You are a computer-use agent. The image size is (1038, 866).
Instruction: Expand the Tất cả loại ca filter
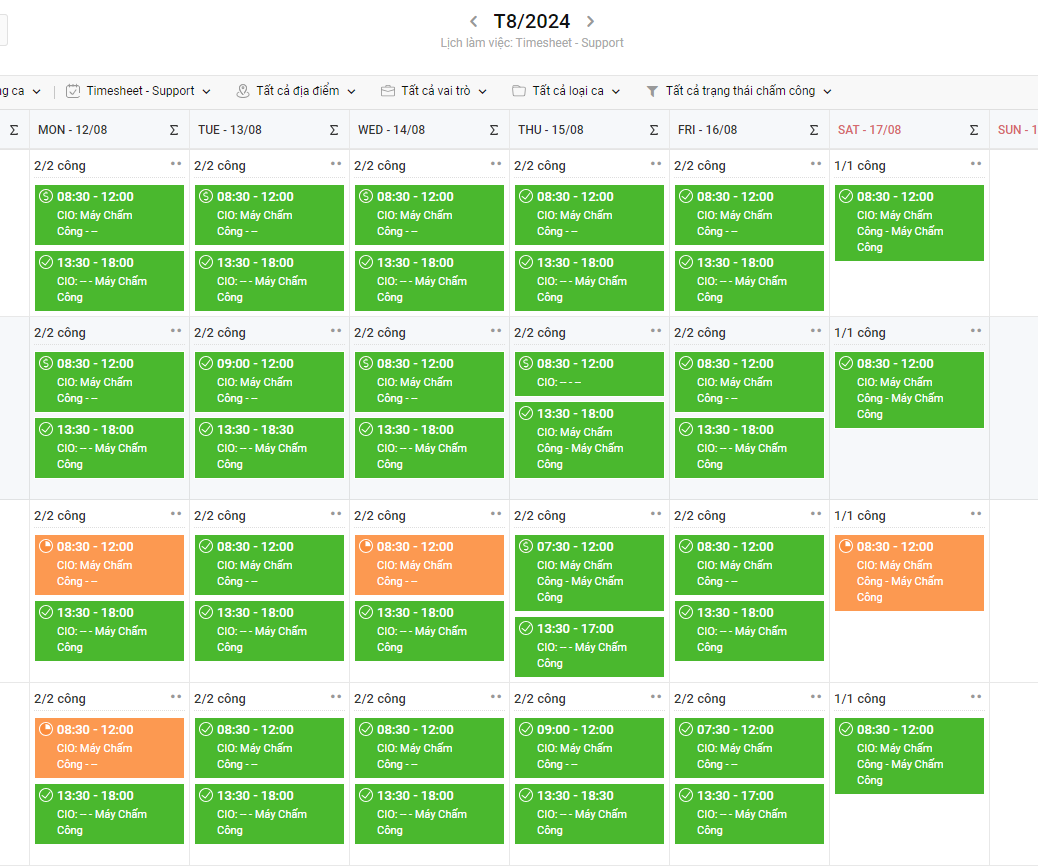click(567, 91)
